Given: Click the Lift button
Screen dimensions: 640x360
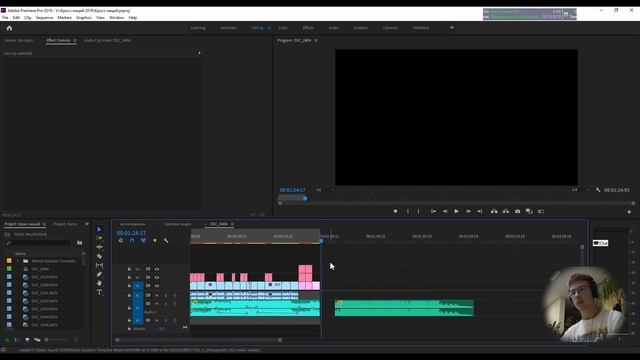Looking at the screenshot, I should [494, 211].
